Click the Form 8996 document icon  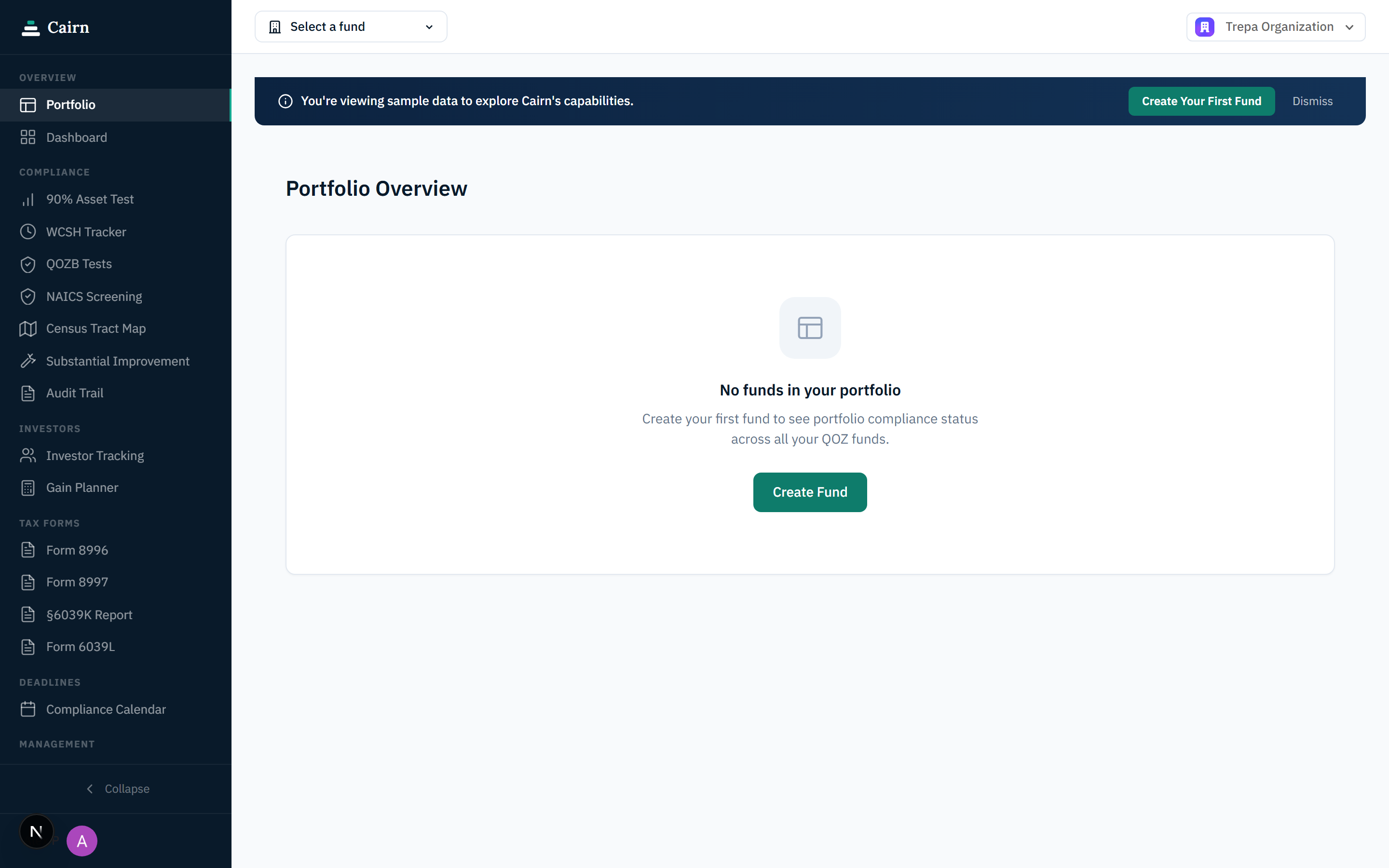click(27, 550)
